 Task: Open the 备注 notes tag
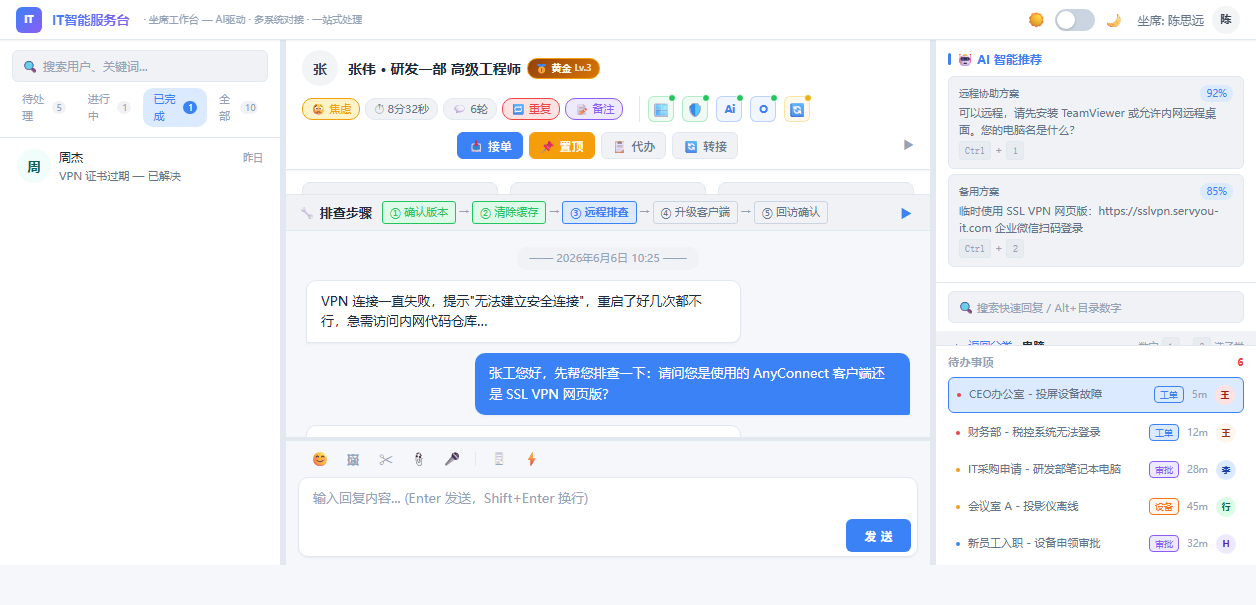[x=594, y=109]
